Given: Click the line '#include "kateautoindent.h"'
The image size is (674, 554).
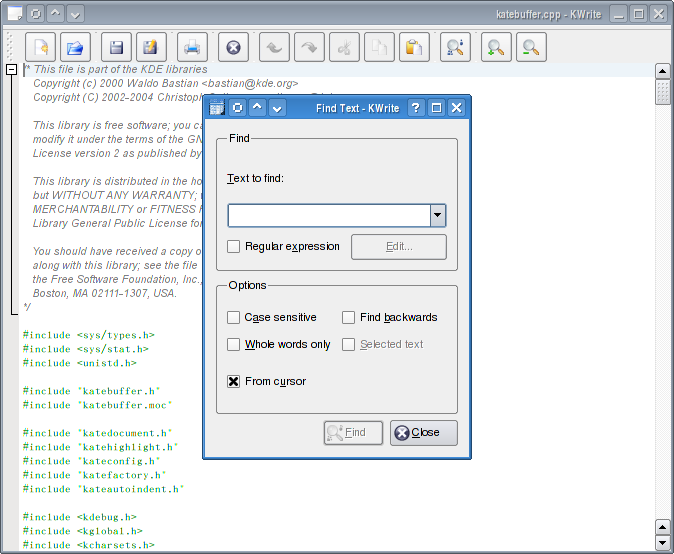Looking at the screenshot, I should coord(103,489).
